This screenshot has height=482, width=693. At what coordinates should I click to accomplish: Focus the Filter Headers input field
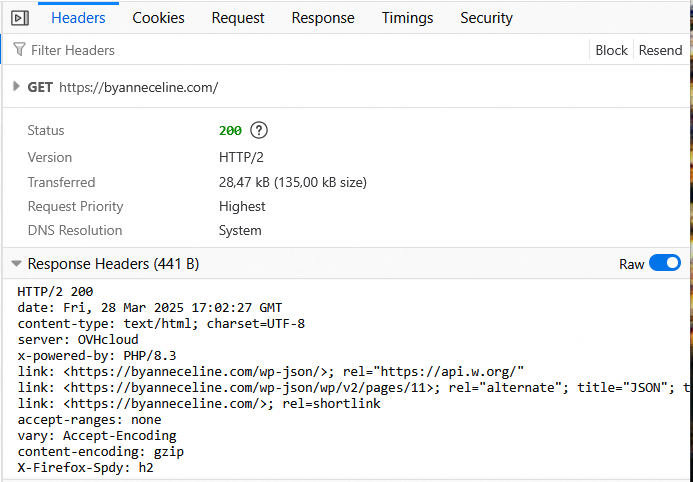point(300,50)
